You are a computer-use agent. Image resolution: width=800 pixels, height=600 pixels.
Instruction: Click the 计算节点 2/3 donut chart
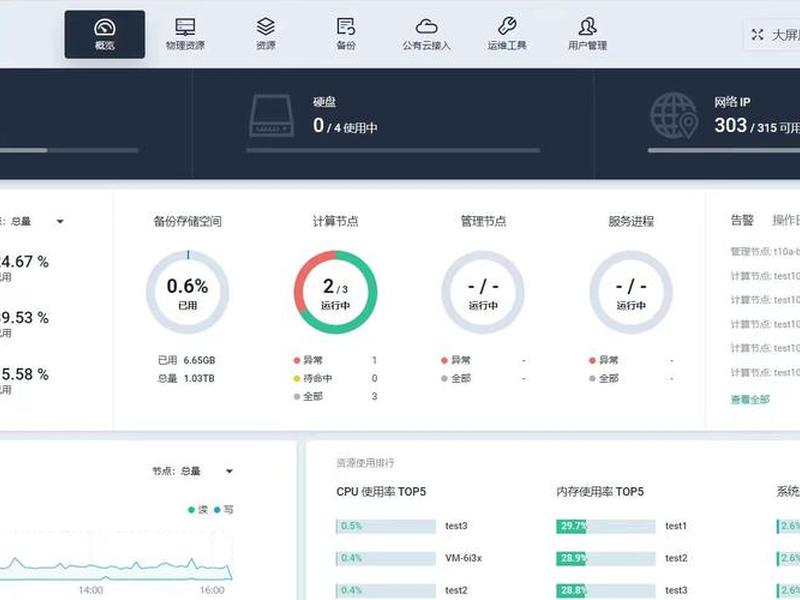pyautogui.click(x=335, y=292)
